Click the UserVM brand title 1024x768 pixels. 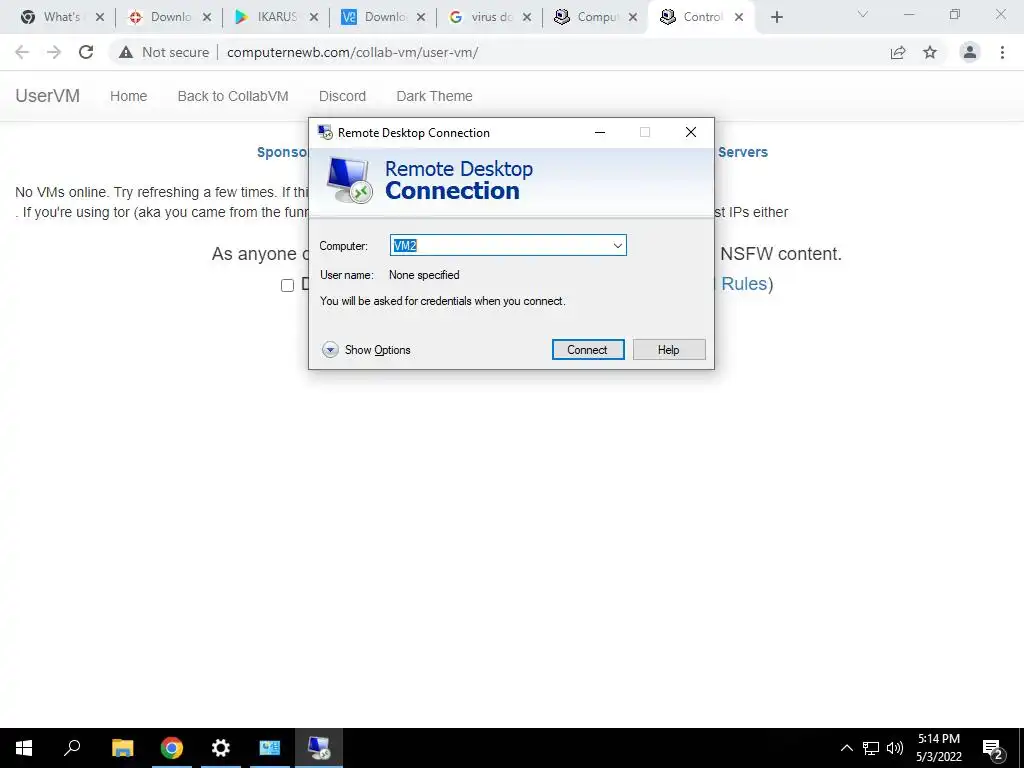pyautogui.click(x=48, y=96)
